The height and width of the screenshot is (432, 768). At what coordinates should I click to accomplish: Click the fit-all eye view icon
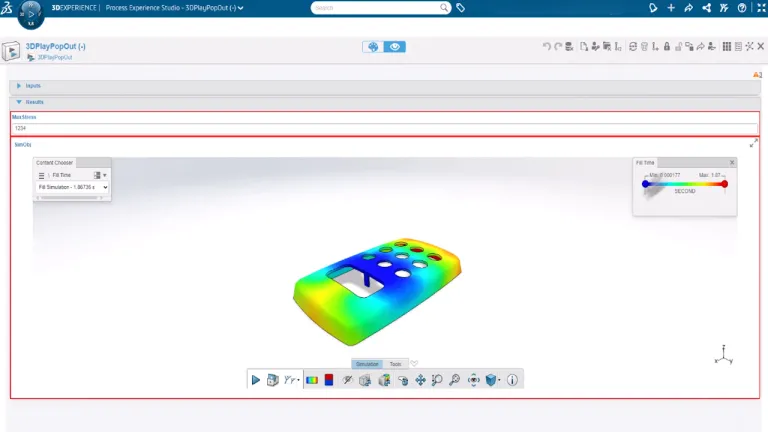click(x=474, y=380)
